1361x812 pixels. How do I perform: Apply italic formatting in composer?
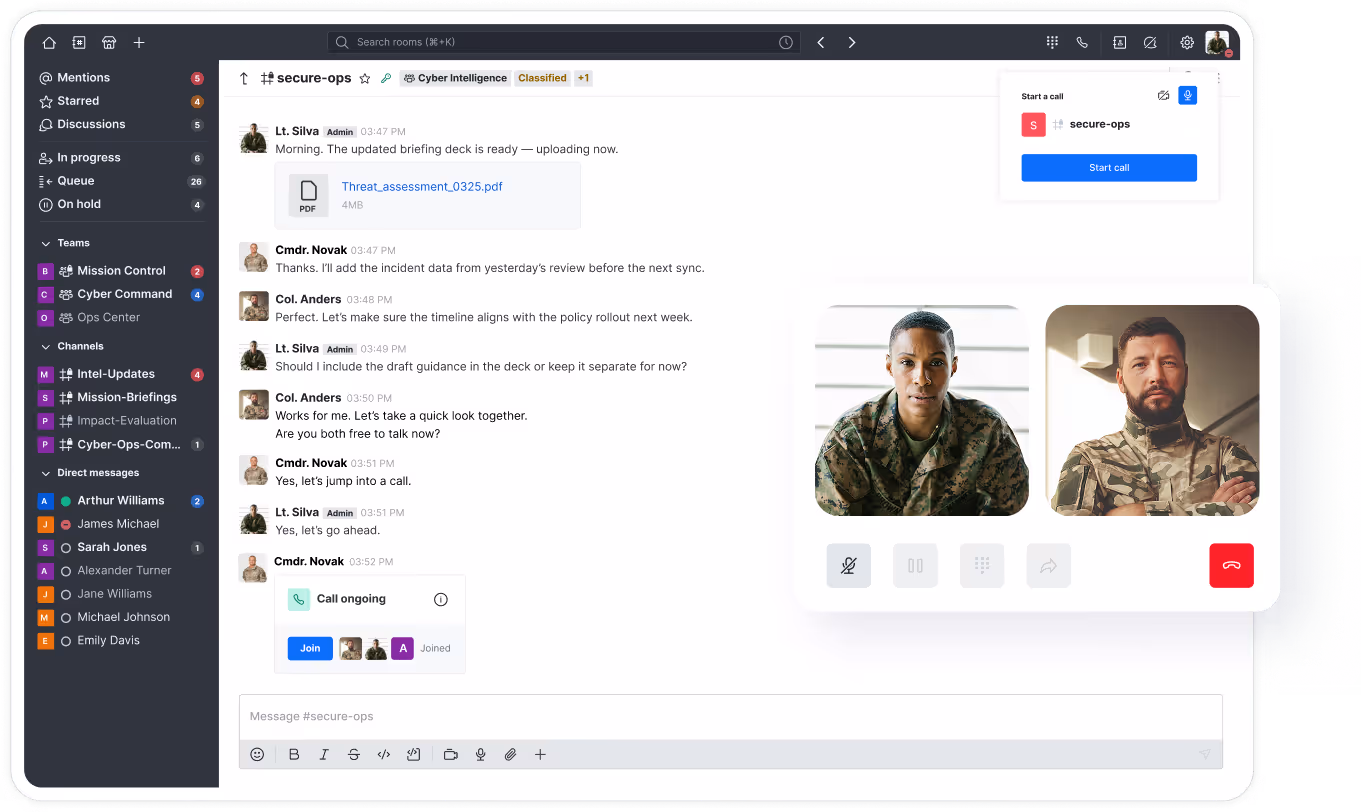[324, 755]
